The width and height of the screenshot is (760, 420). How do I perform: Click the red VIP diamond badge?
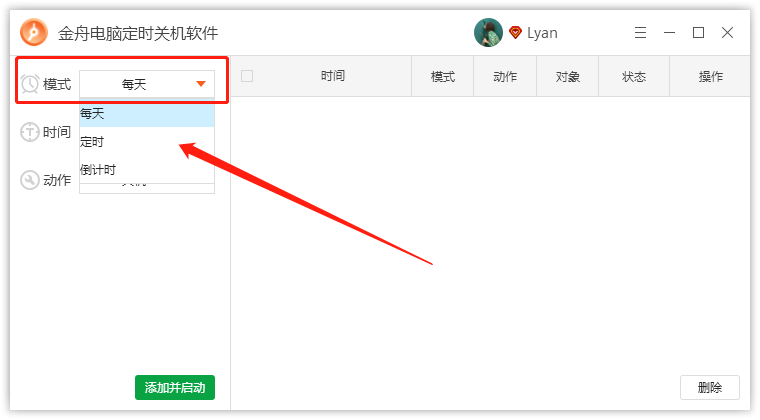[x=515, y=32]
